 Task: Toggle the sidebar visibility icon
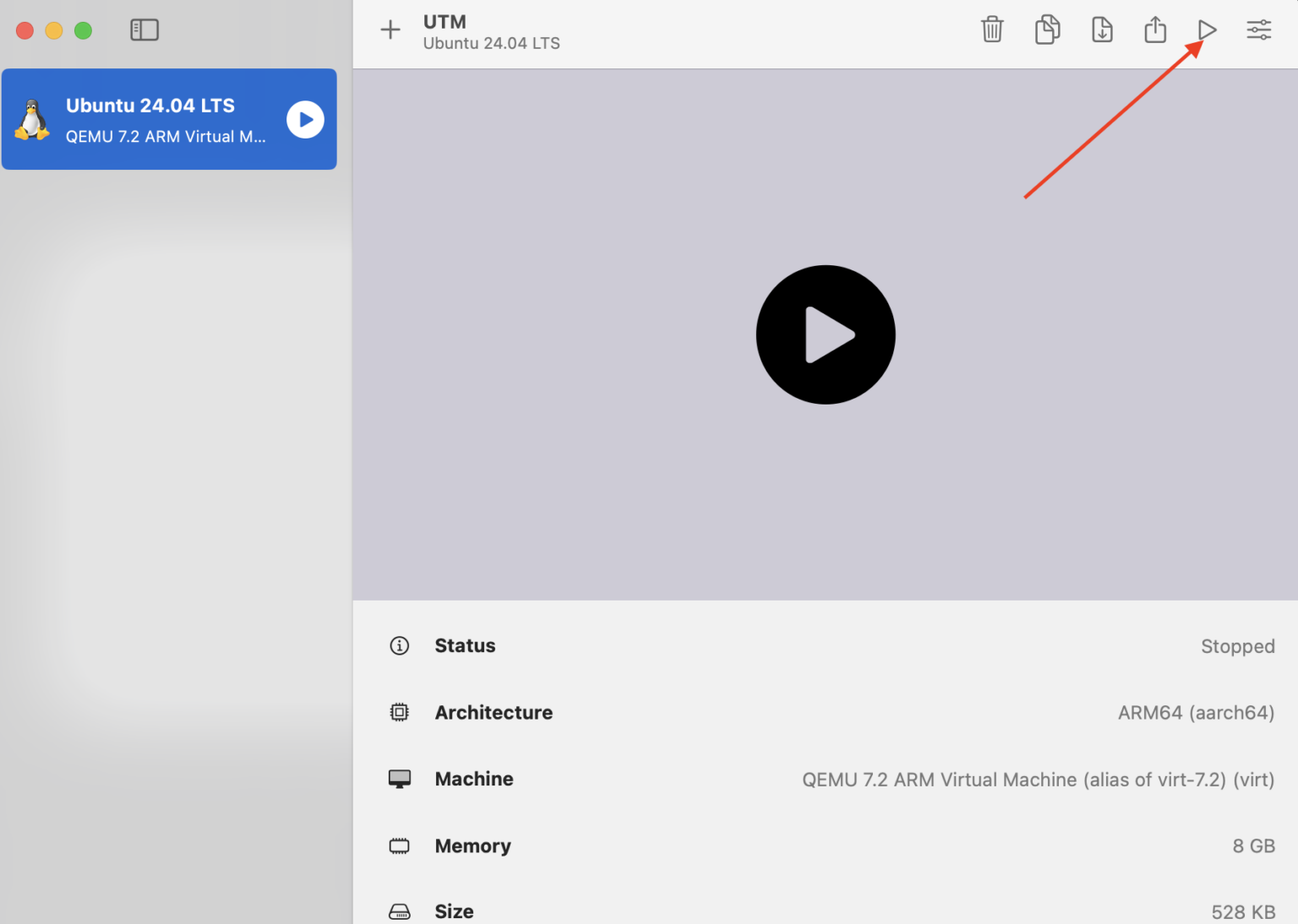point(145,30)
